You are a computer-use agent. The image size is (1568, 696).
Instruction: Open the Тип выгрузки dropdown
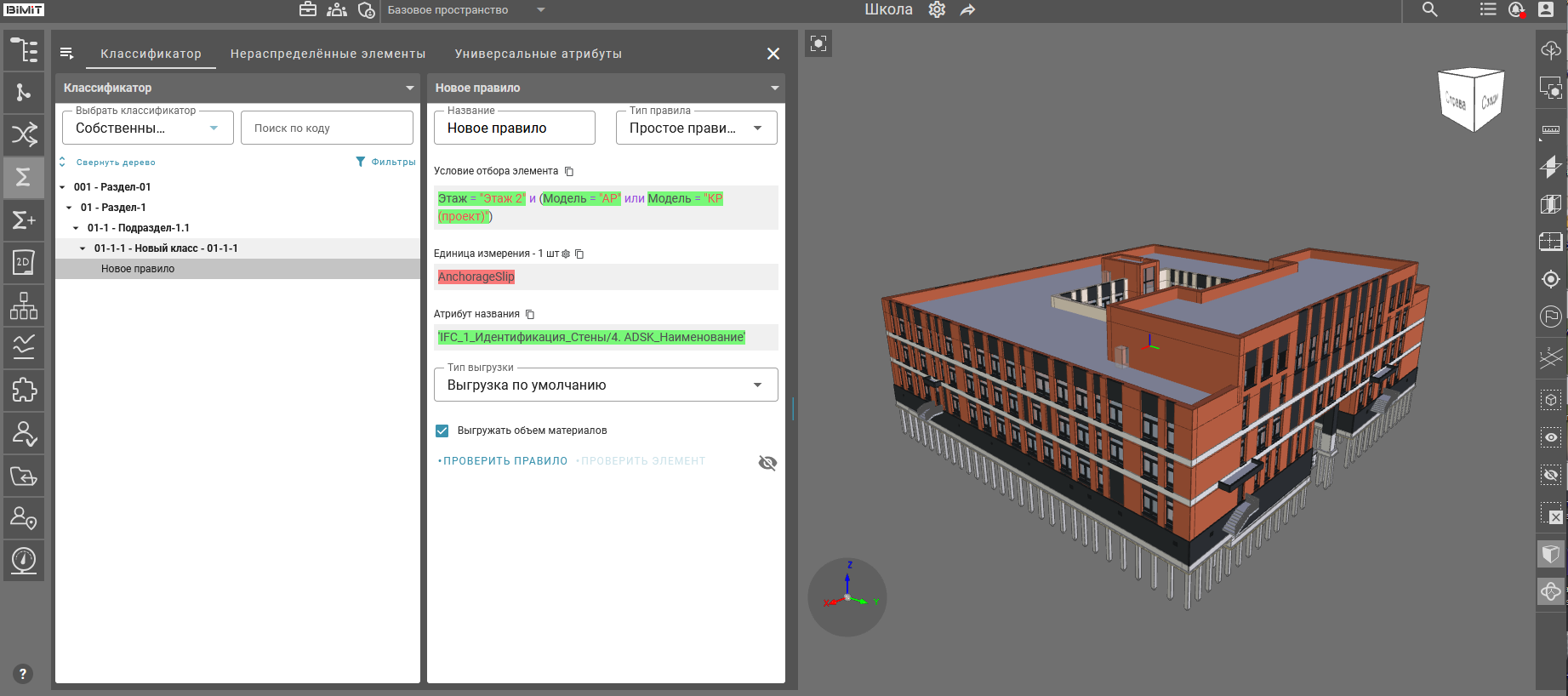click(x=606, y=385)
